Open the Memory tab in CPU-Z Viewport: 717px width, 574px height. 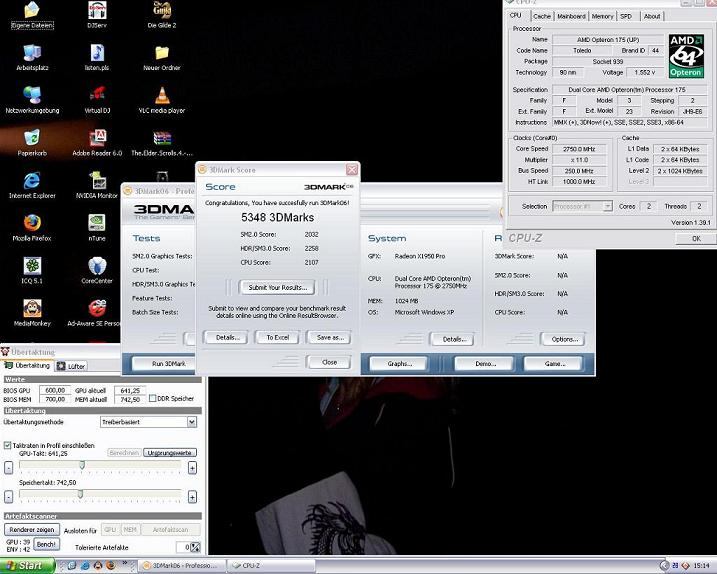coord(602,16)
